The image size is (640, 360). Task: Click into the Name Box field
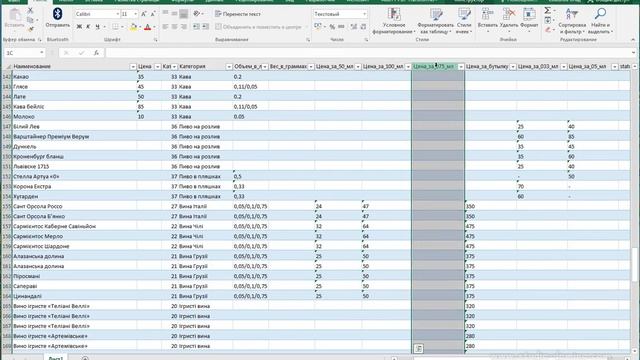tap(21, 53)
